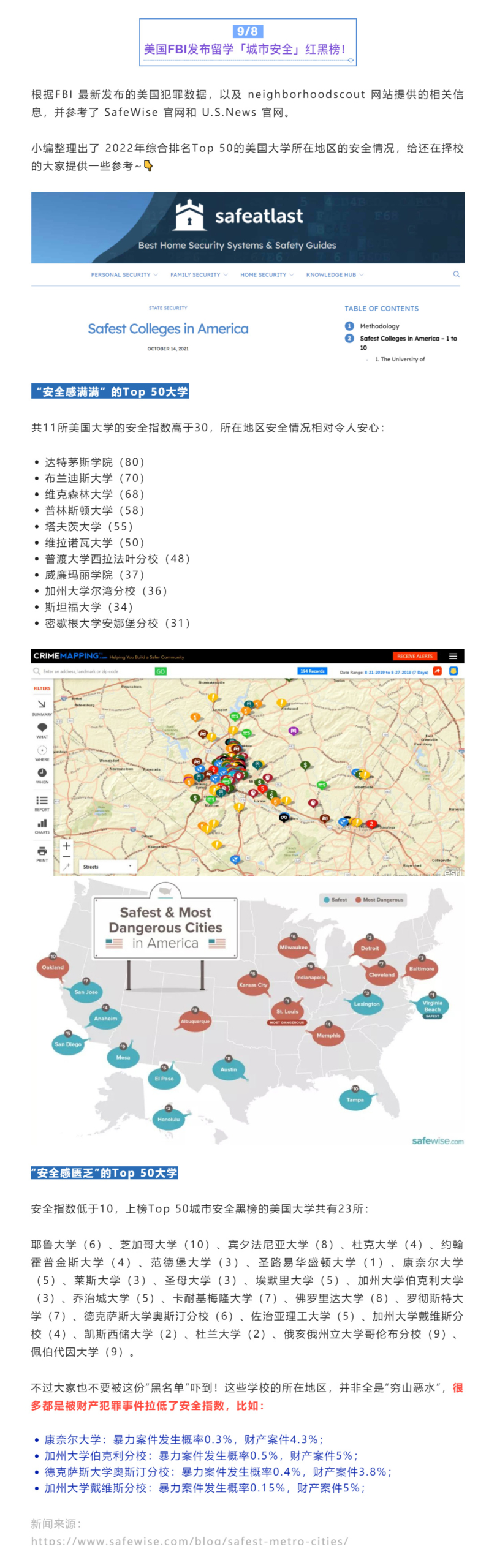
Task: Zoom in with the map plus button
Action: (x=66, y=845)
